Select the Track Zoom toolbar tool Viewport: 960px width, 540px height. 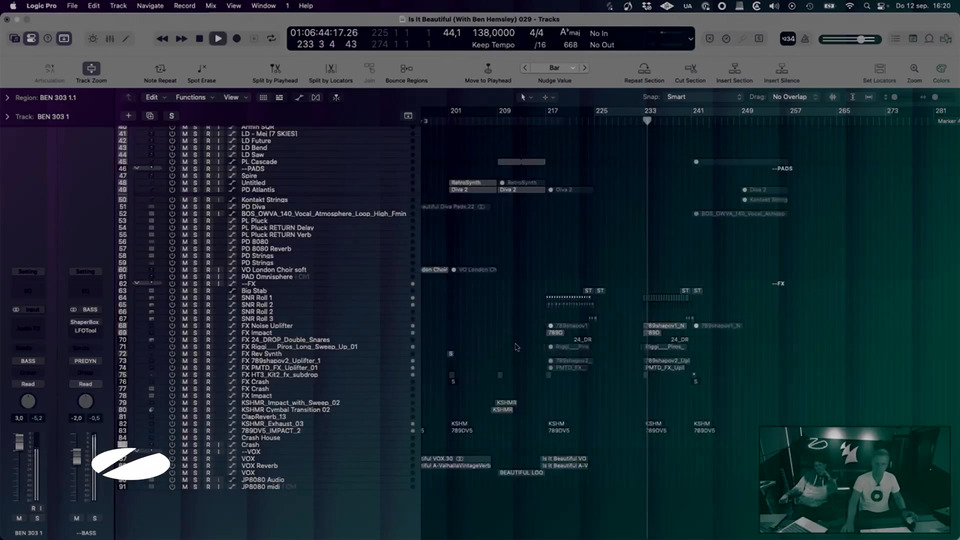[91, 68]
